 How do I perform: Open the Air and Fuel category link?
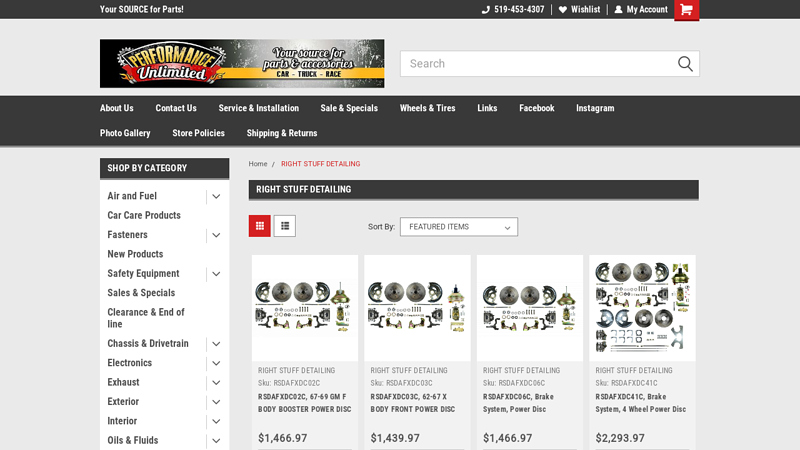click(132, 196)
